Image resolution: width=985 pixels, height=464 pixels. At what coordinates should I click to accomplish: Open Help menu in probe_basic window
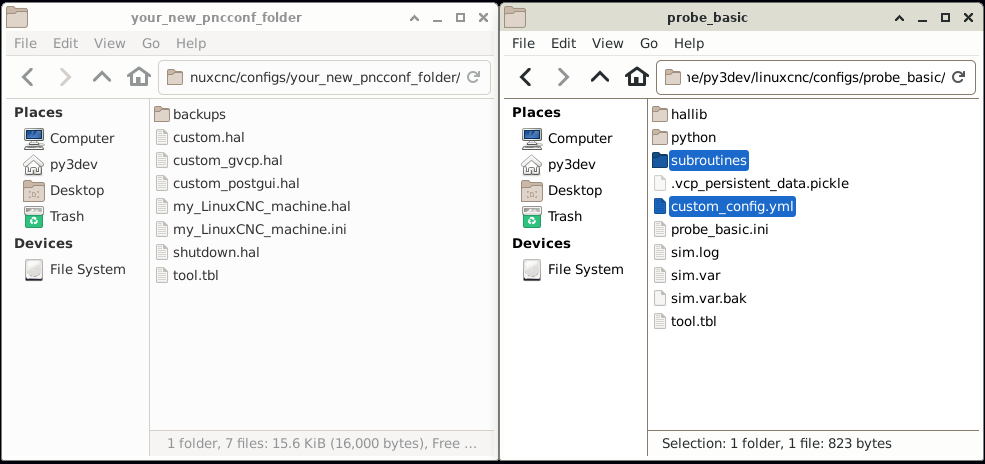point(689,43)
